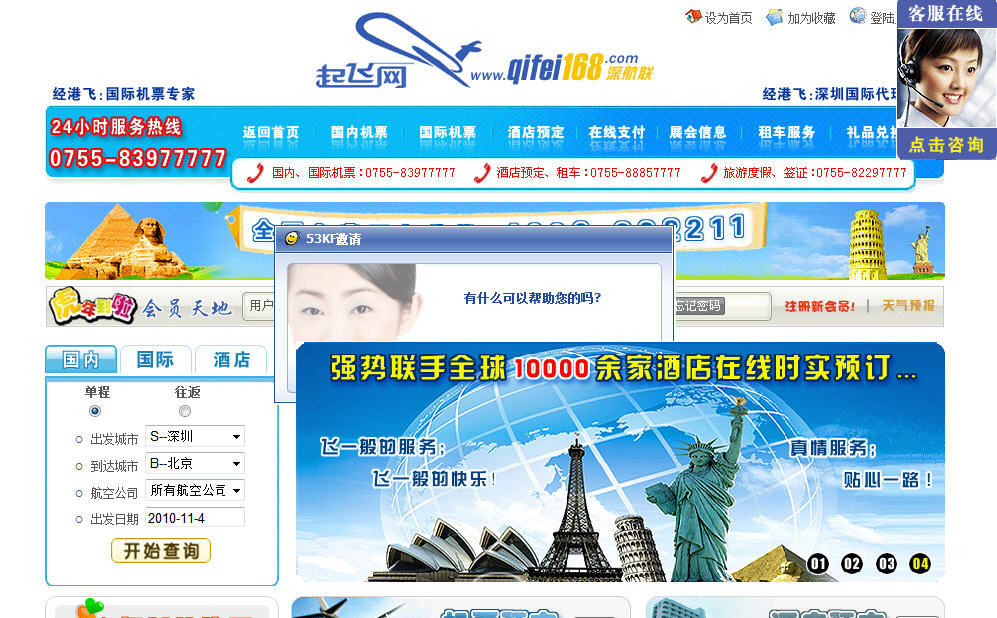997x618 pixels.
Task: Click the red phone icon before 酒店预定、租车
Action: (x=482, y=173)
